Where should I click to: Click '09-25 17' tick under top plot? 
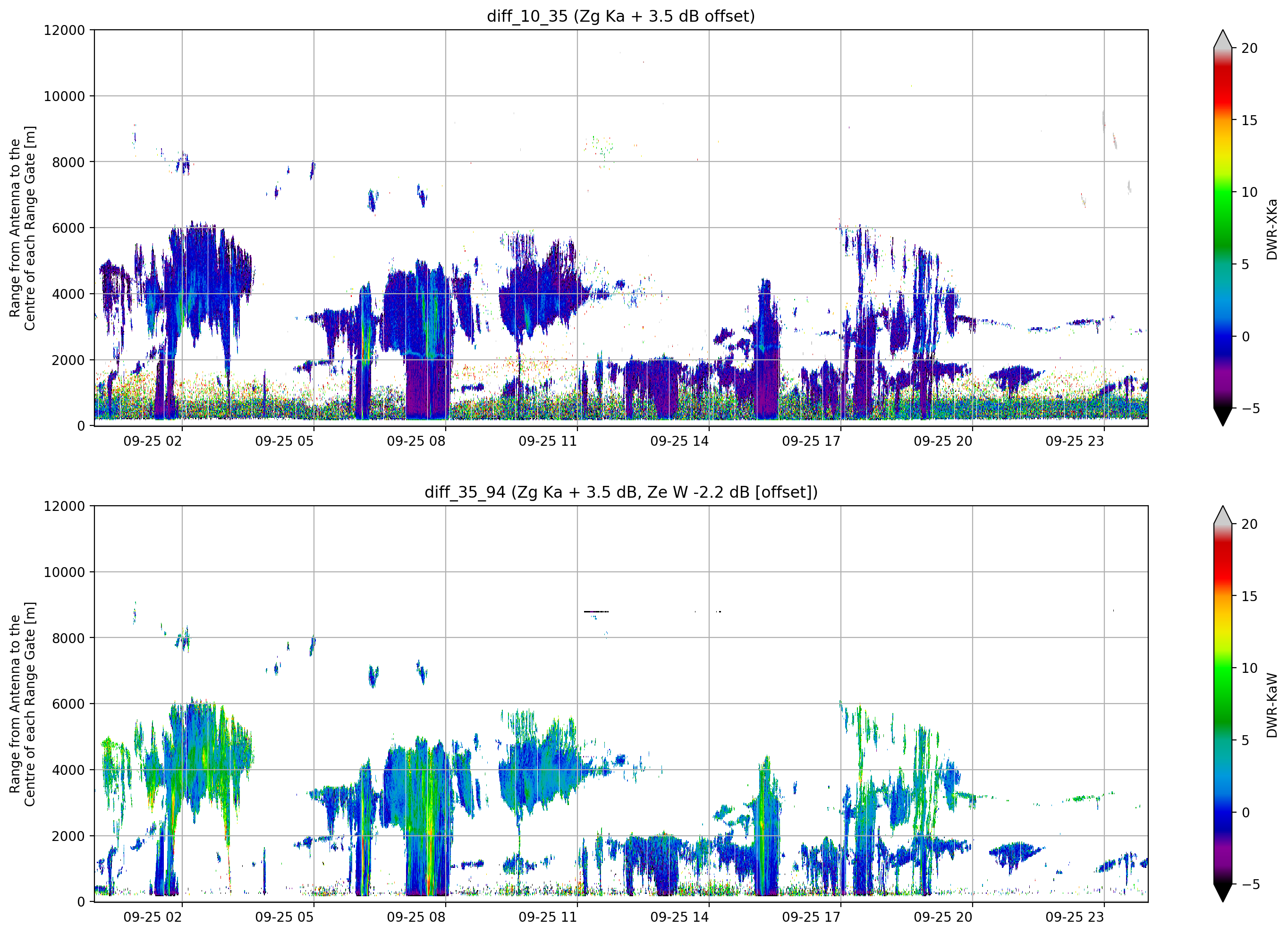coord(812,442)
